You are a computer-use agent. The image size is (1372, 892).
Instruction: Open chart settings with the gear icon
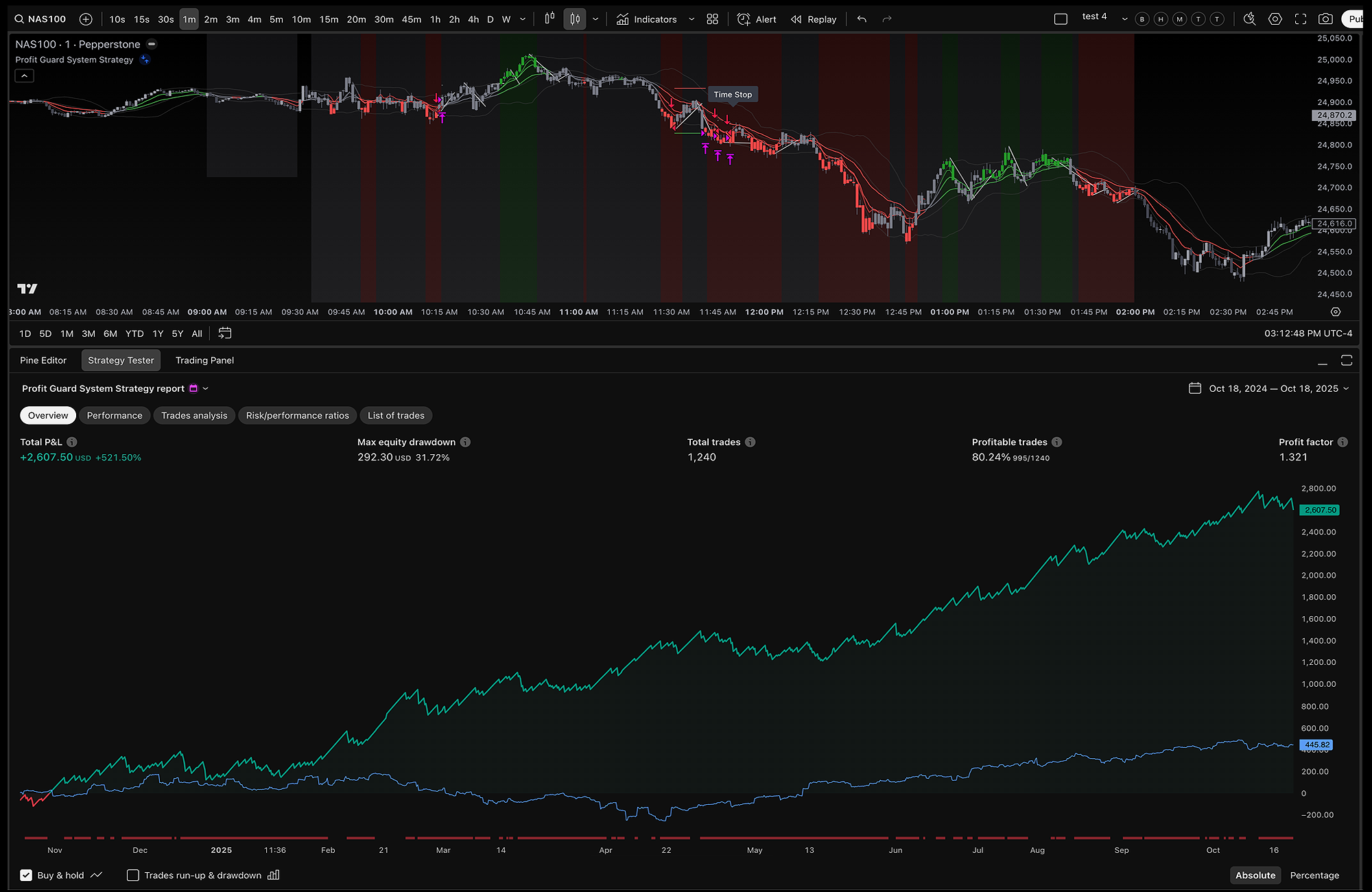(x=1275, y=19)
